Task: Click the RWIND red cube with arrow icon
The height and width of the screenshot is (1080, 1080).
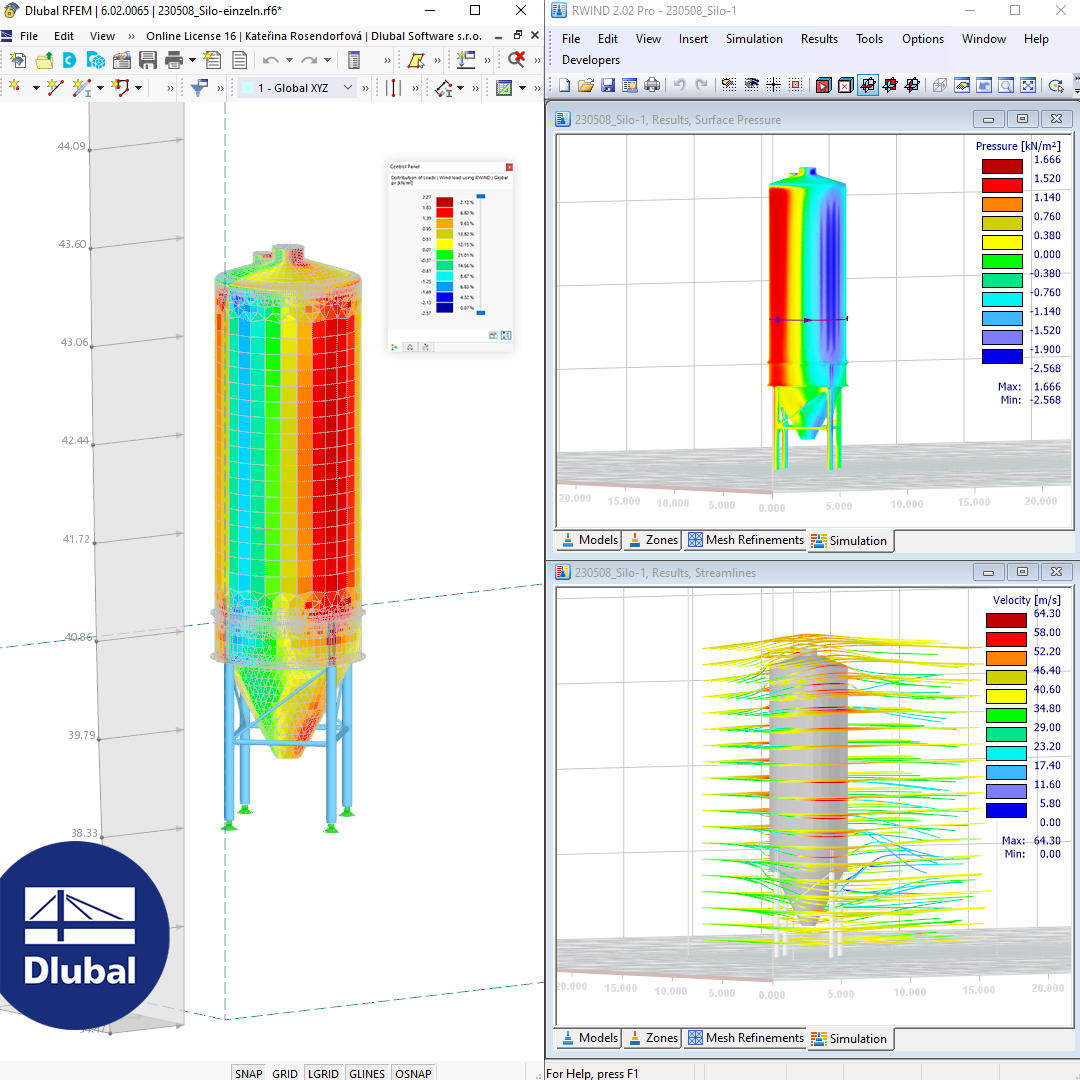Action: (824, 85)
